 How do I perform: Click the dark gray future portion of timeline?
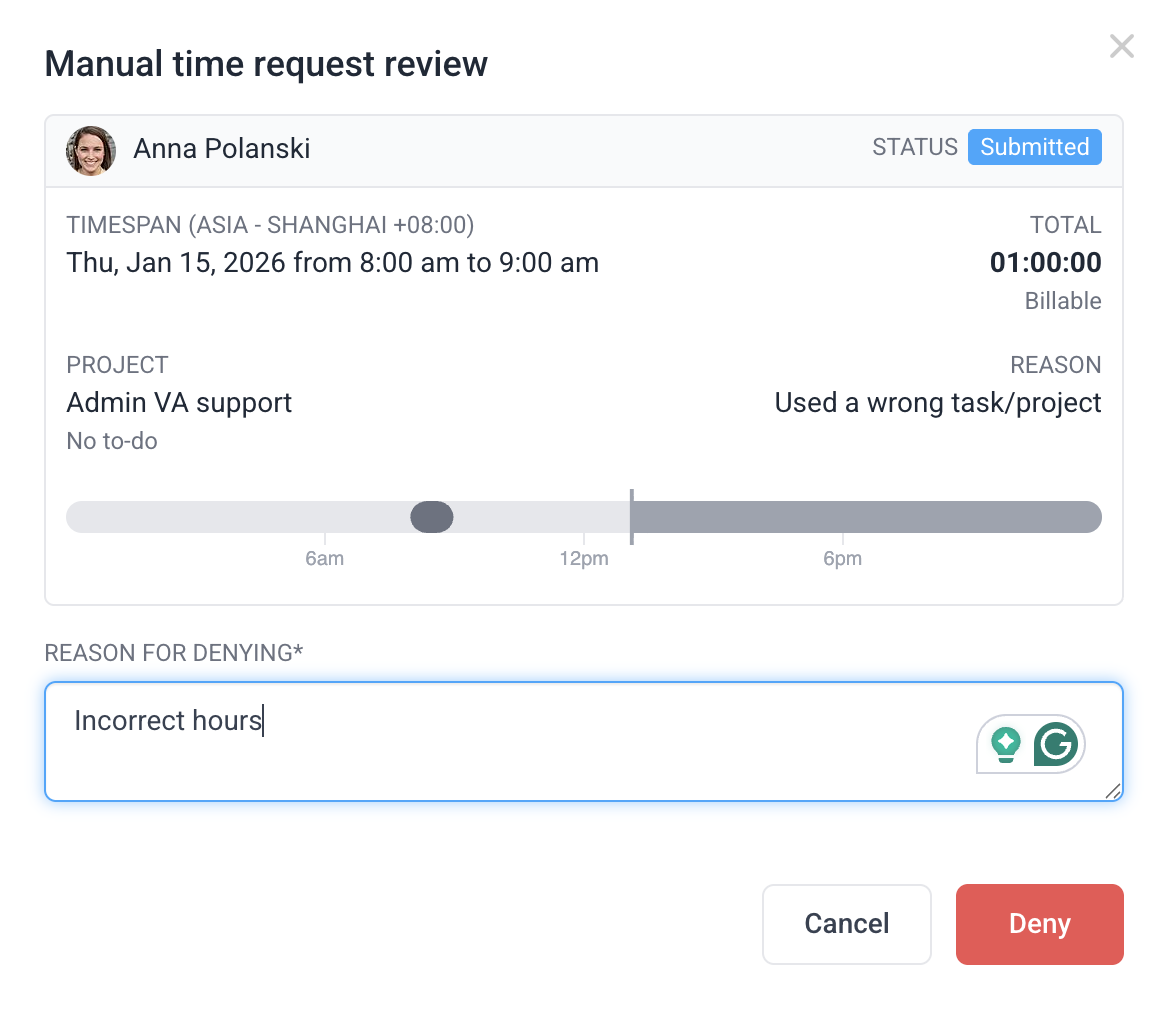click(865, 517)
